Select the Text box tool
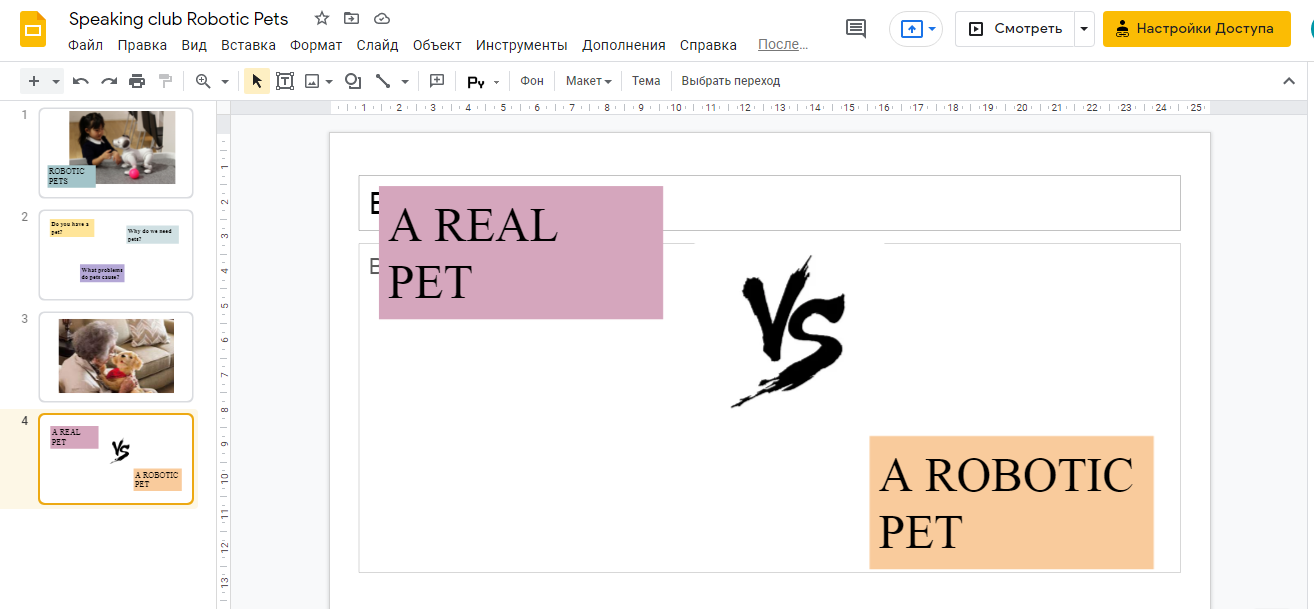This screenshot has height=609, width=1314. pos(285,81)
